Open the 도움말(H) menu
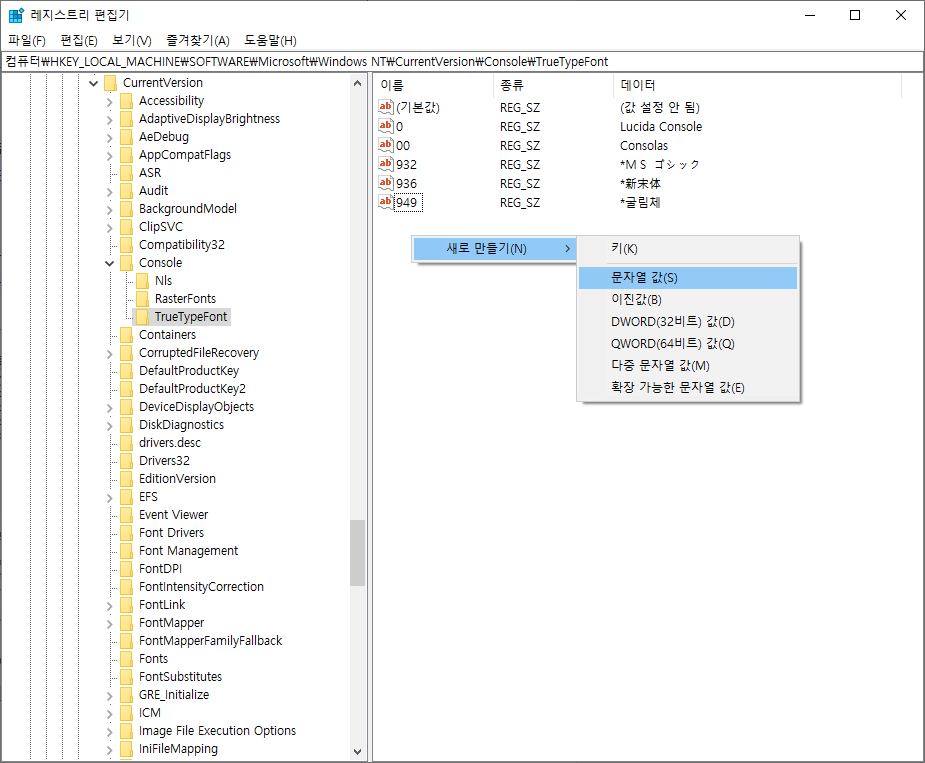Screen dimensions: 925x763 (270, 40)
